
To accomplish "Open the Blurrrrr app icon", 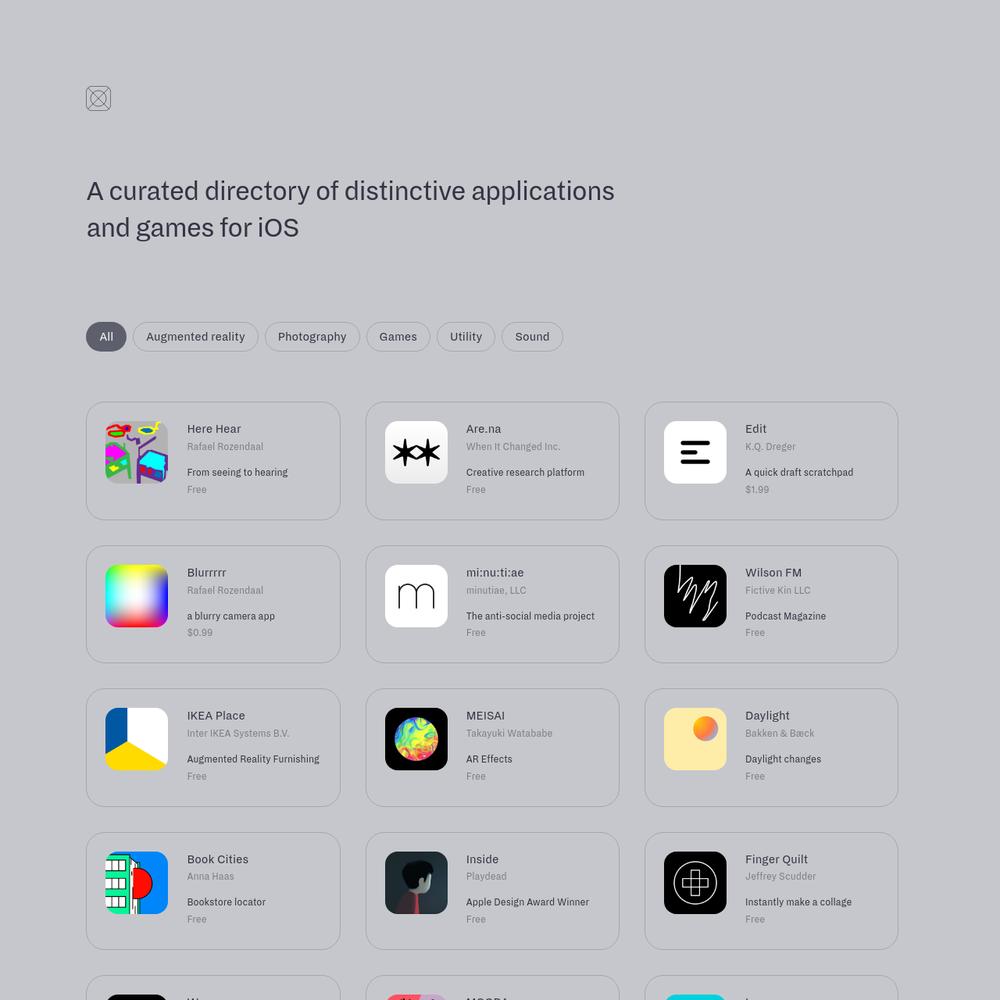I will (136, 596).
